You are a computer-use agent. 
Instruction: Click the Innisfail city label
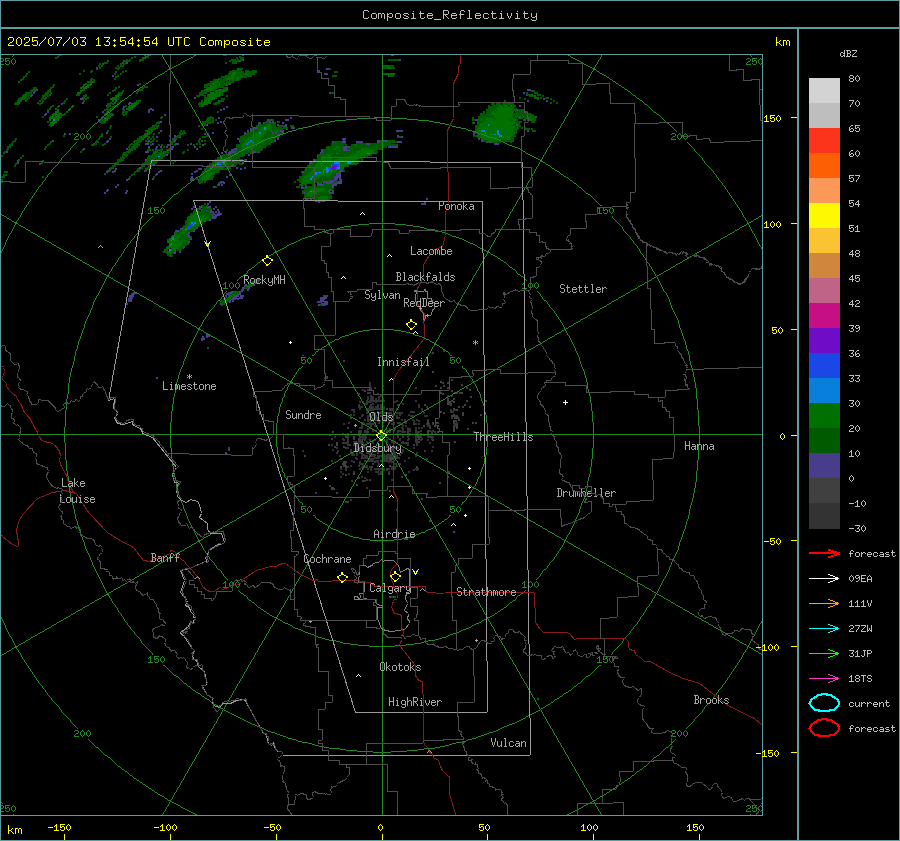coord(403,362)
